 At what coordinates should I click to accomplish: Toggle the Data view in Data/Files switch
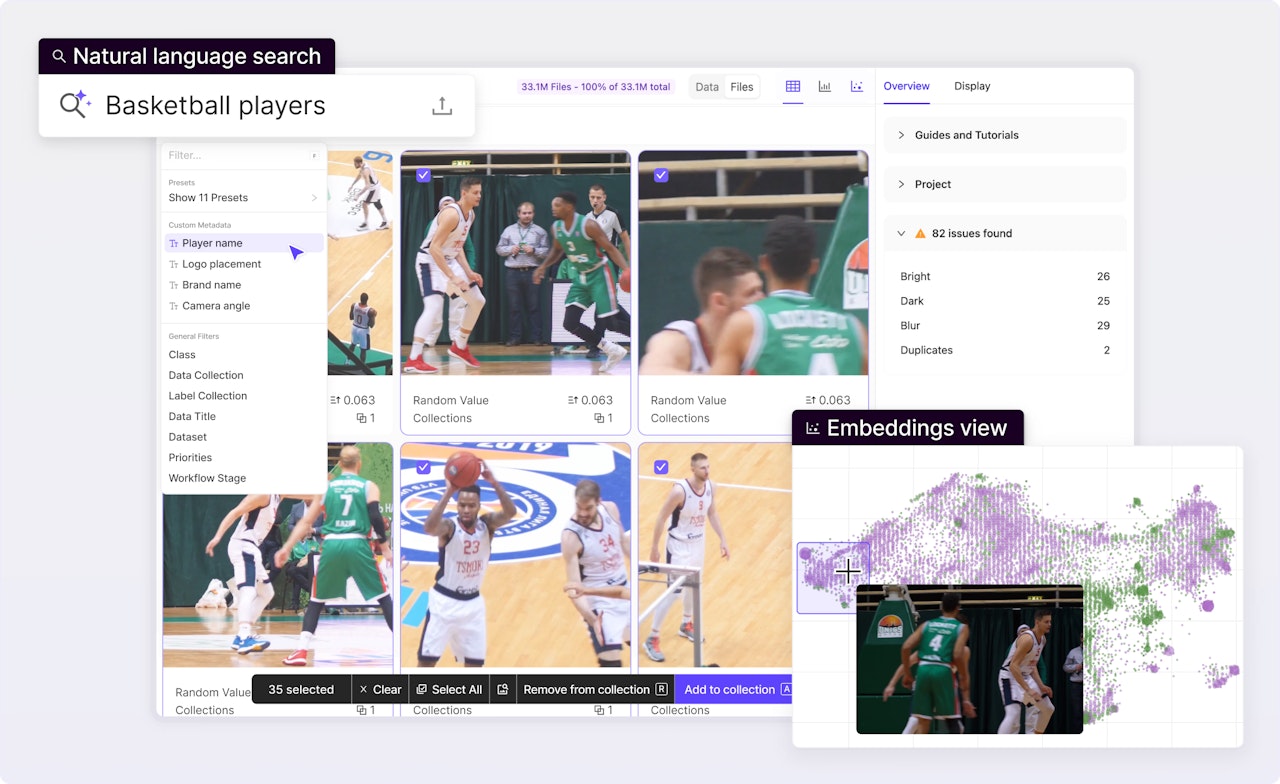[707, 87]
